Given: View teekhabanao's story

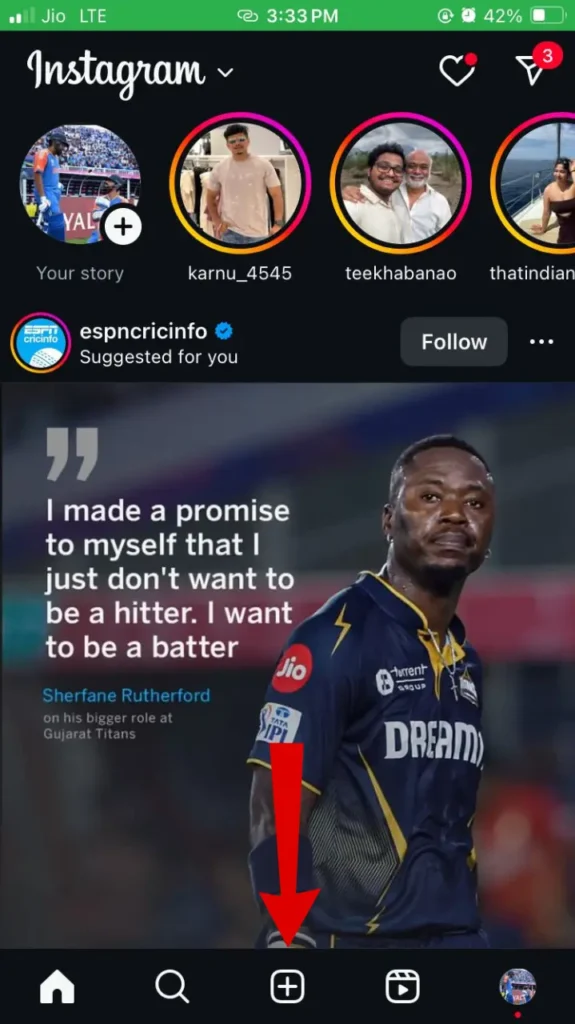Looking at the screenshot, I should [x=401, y=184].
